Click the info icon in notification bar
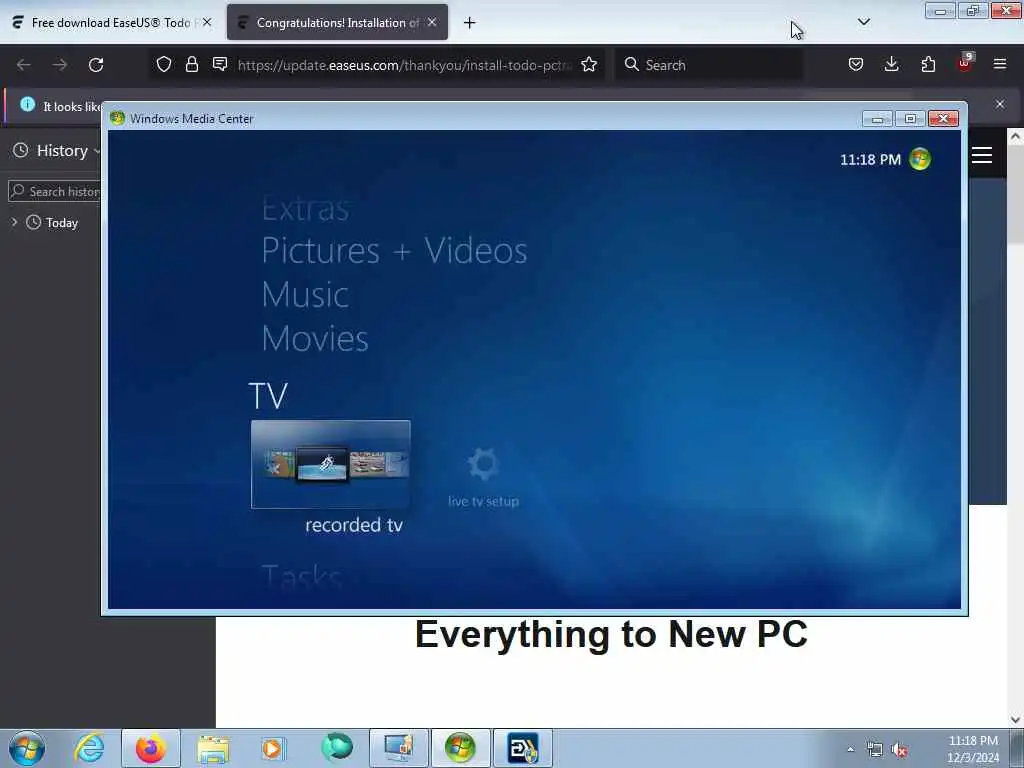 click(x=27, y=104)
